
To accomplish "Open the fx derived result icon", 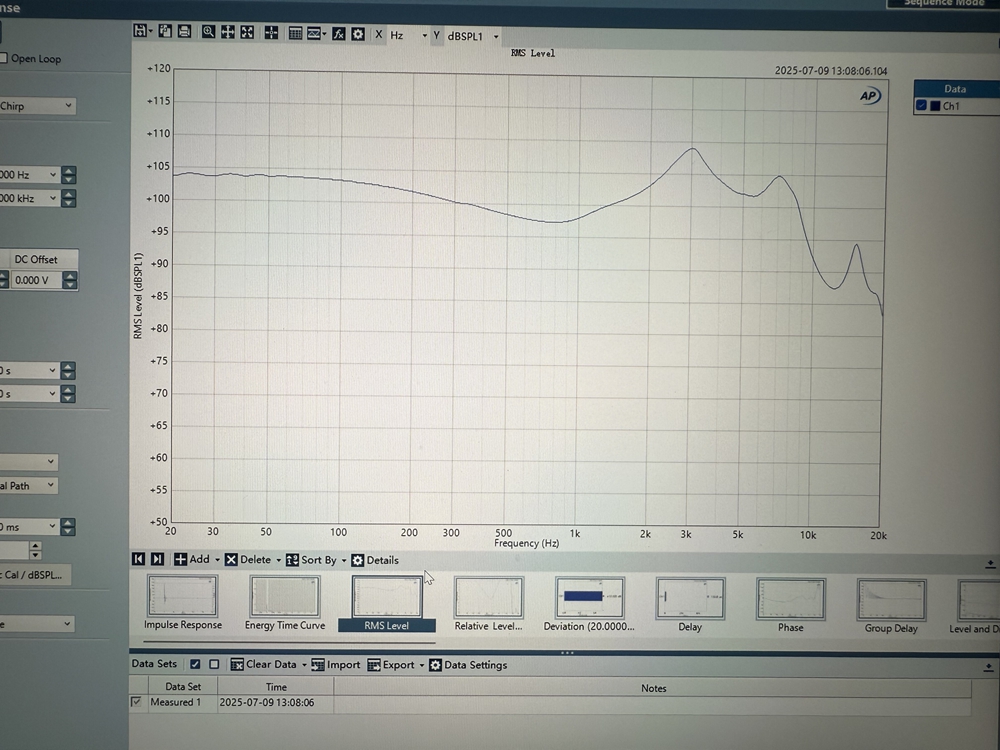I will 339,33.
